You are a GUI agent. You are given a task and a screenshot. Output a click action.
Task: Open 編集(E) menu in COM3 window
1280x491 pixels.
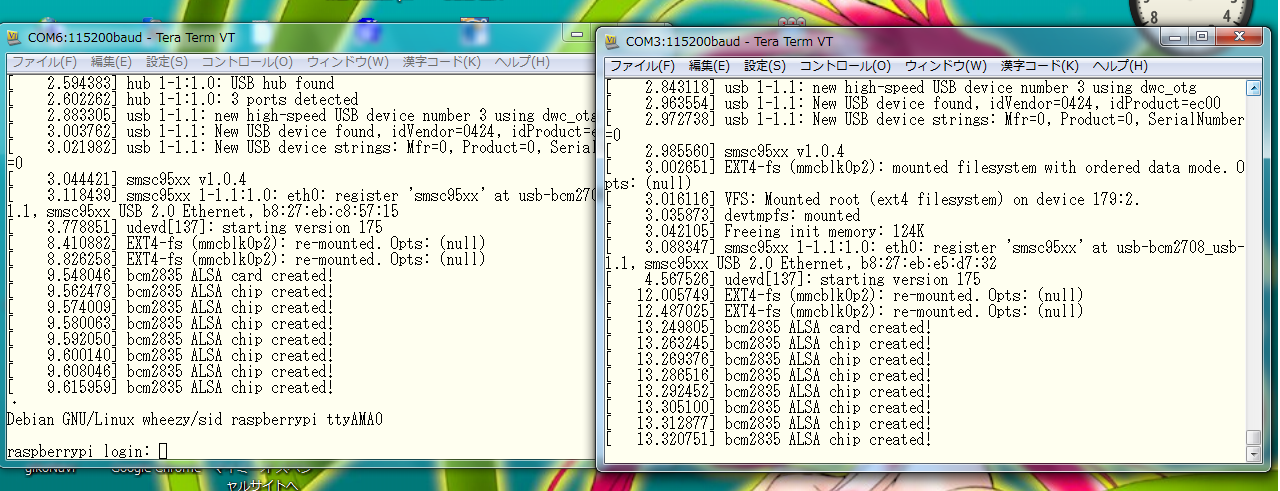point(709,66)
